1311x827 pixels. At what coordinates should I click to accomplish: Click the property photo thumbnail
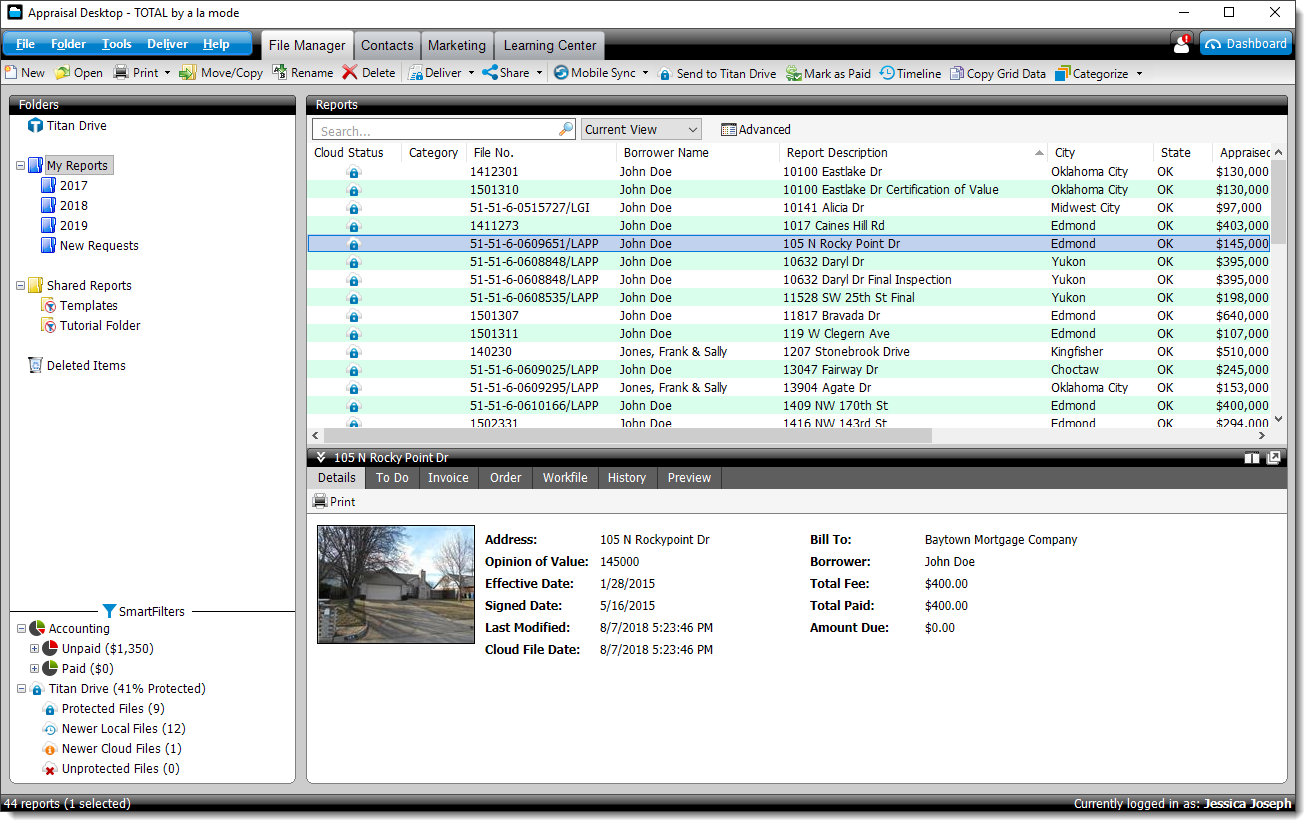[x=395, y=584]
